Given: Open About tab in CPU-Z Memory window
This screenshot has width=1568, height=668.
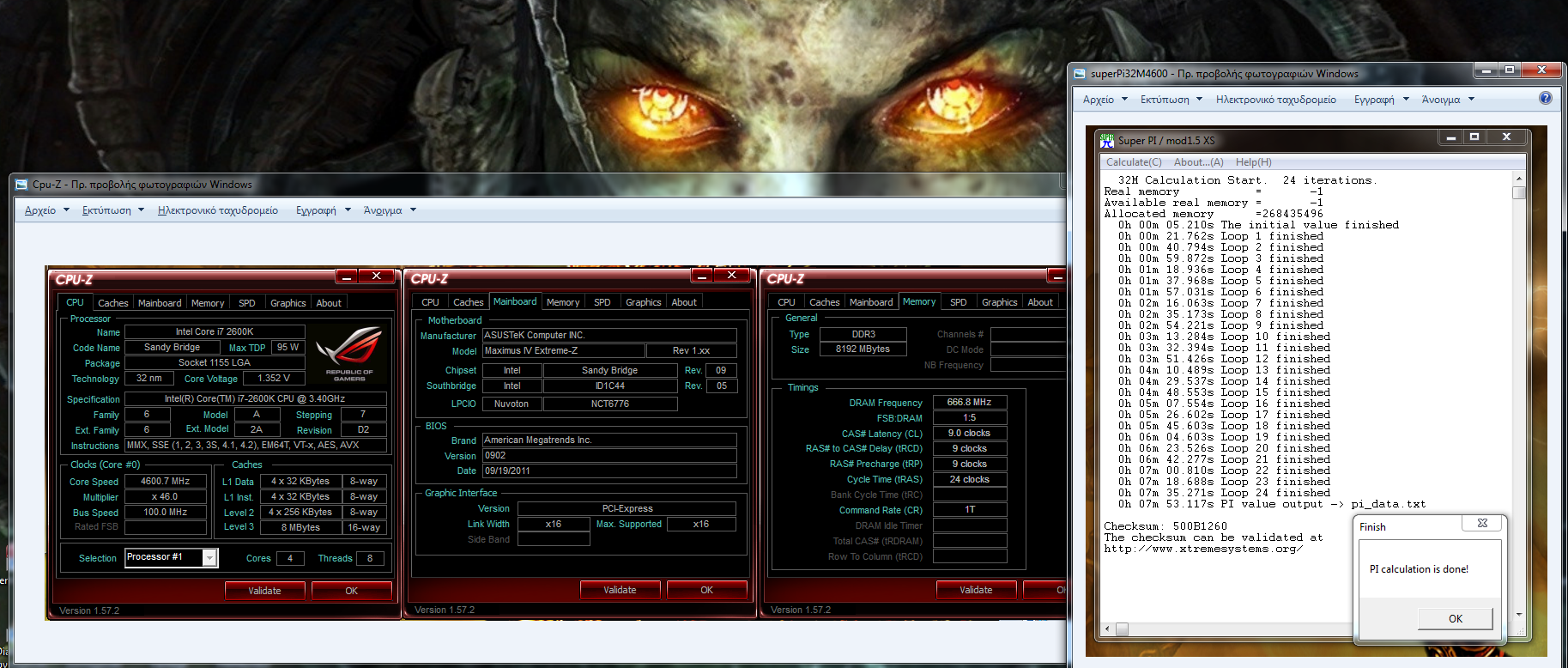Looking at the screenshot, I should (1040, 302).
